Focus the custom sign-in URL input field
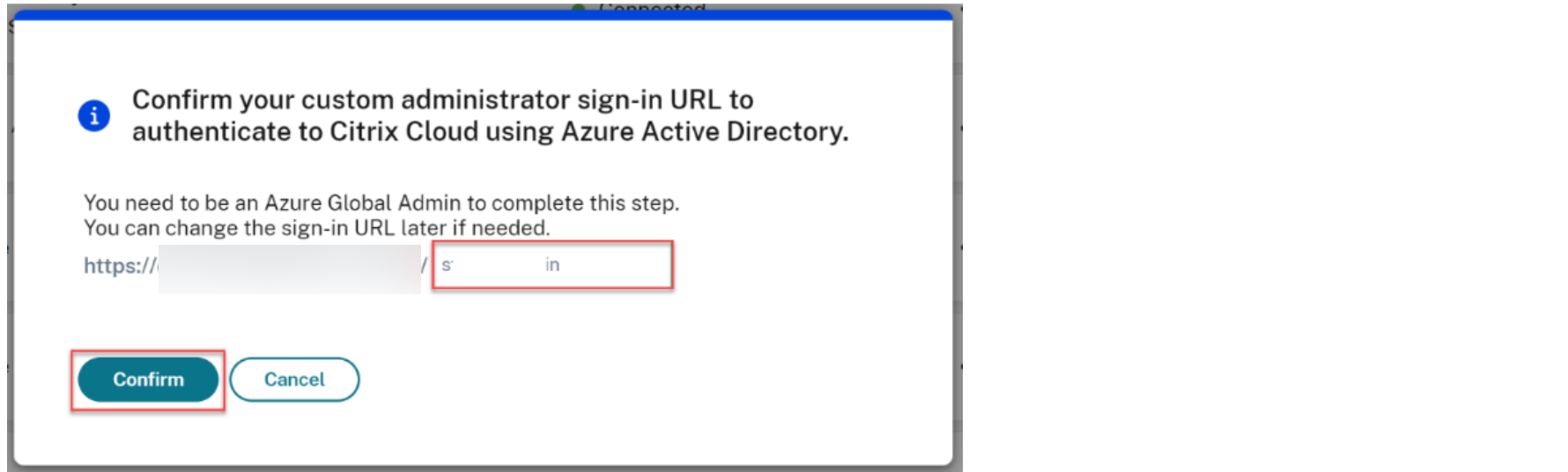The height and width of the screenshot is (472, 1568). point(552,265)
